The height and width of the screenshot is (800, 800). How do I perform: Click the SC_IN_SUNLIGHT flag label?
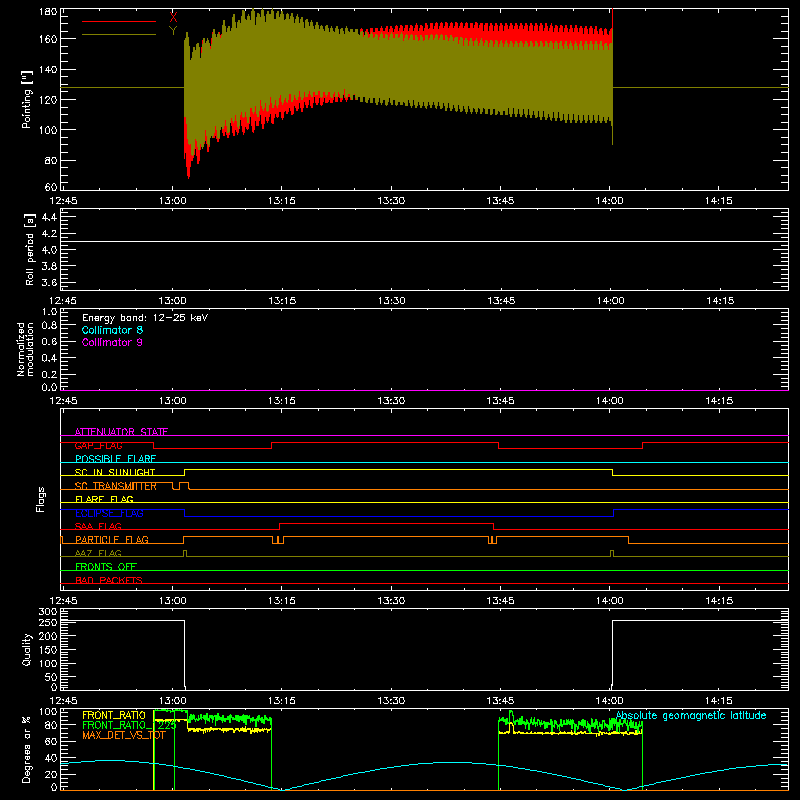click(115, 472)
